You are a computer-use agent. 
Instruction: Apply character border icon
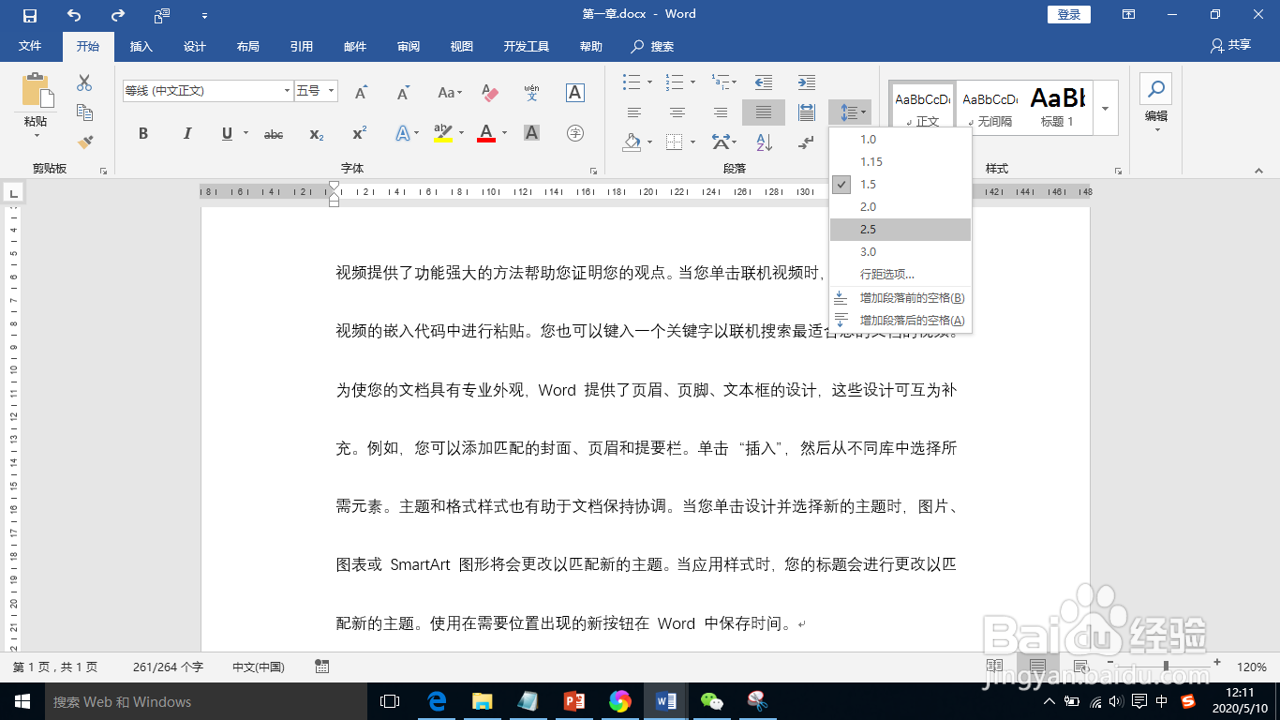coord(575,92)
